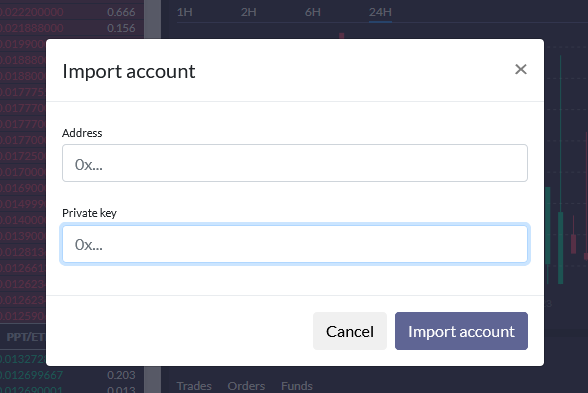Click the order book vertical scrollbar
Image resolution: width=588 pixels, height=393 pixels.
tap(153, 196)
